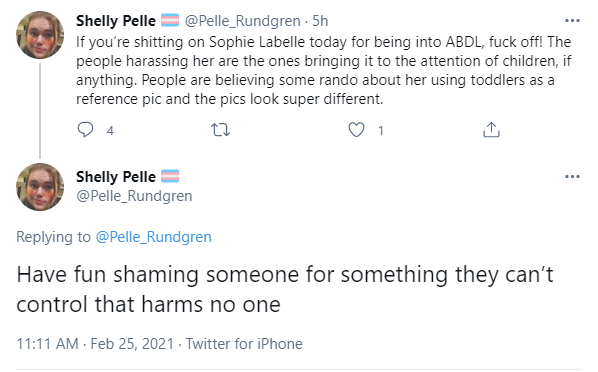The width and height of the screenshot is (598, 372).
Task: Open more options menu on first tweet
Action: coord(572,21)
